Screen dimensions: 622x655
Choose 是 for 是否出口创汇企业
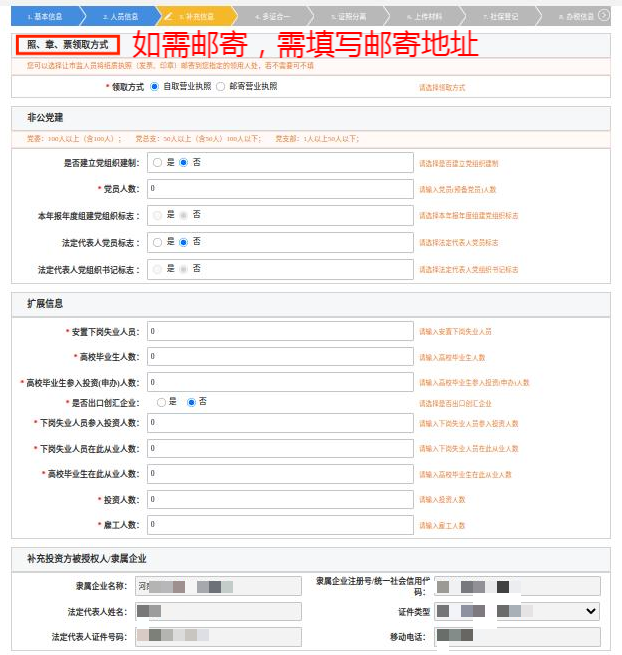pos(161,402)
